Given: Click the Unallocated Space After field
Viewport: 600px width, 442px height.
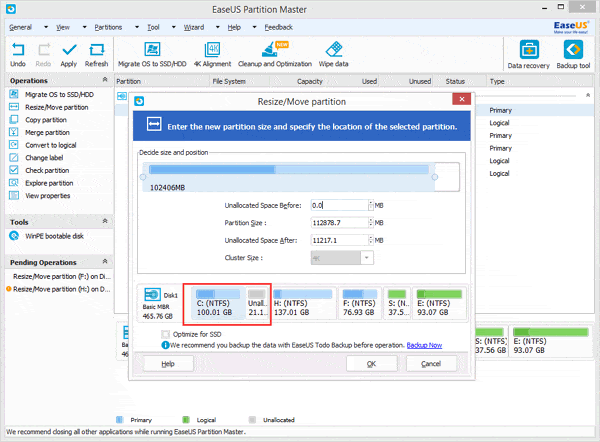Looking at the screenshot, I should point(340,240).
